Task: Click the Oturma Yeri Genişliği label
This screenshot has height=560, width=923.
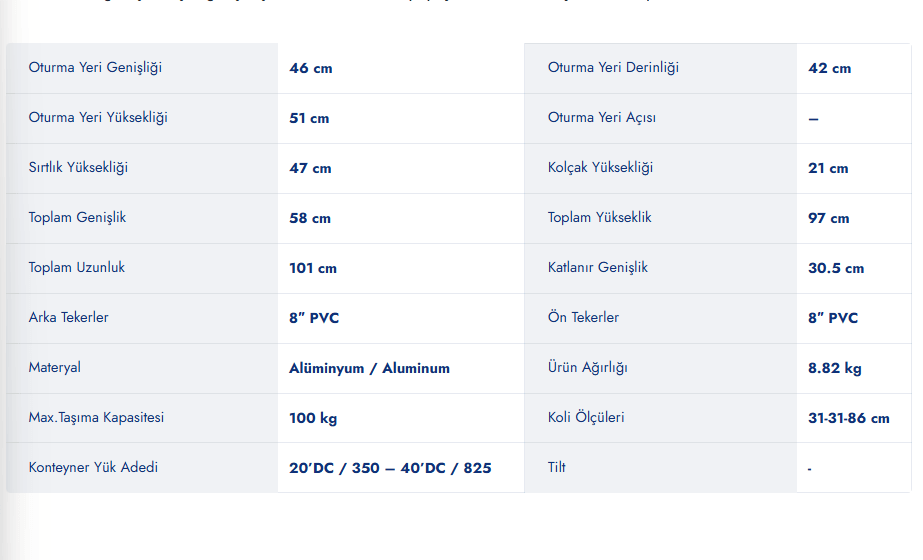Action: click(95, 68)
